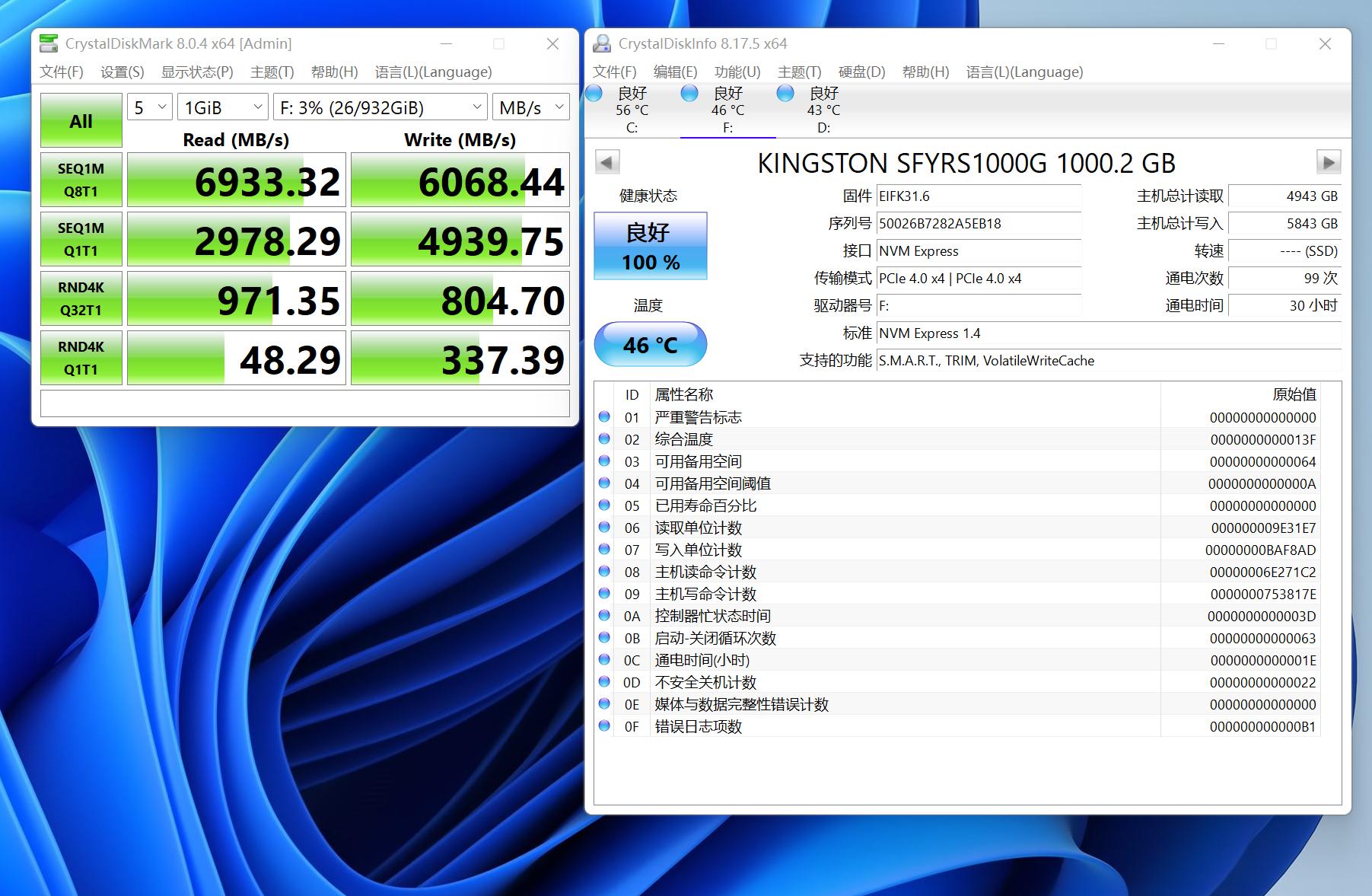Click the drive F: health indicator circle
1372x896 pixels.
(x=689, y=93)
